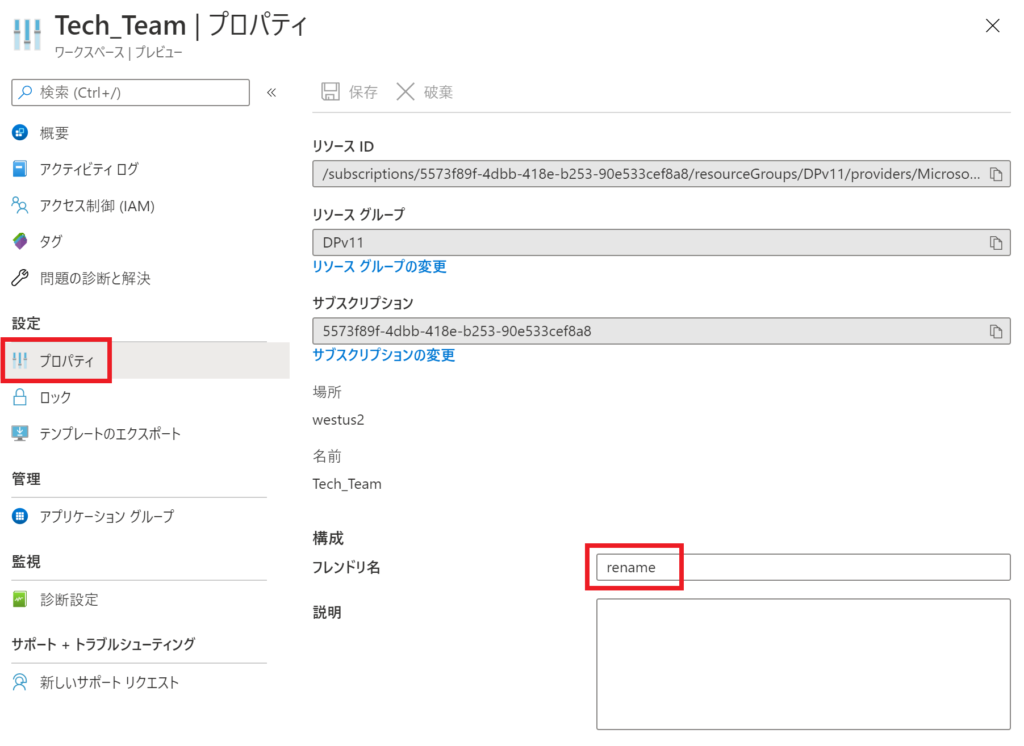Click the サブスクリプション label
Screen dimensions: 1024x746
363,303
